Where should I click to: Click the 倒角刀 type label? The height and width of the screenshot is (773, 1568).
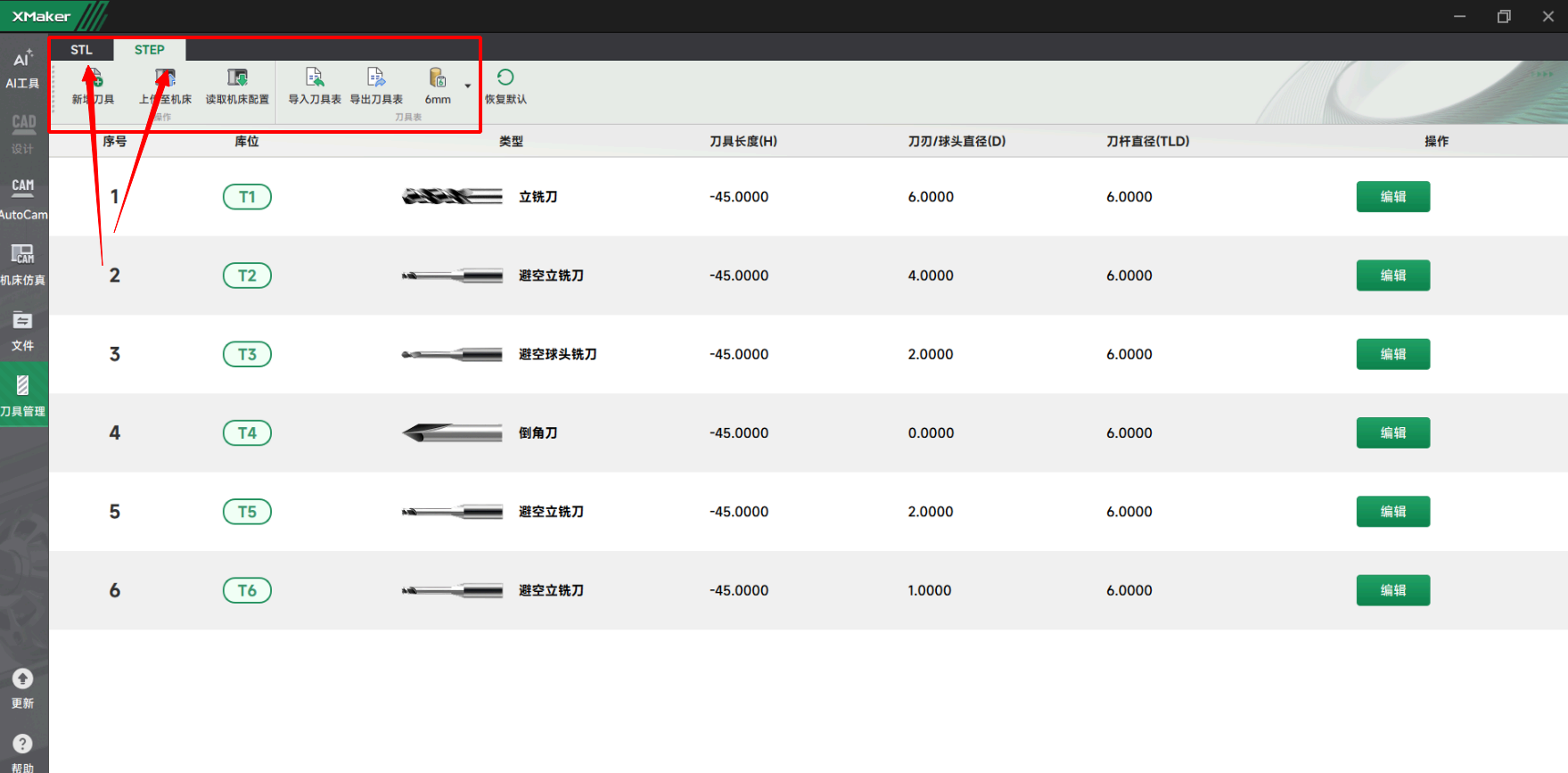click(538, 433)
